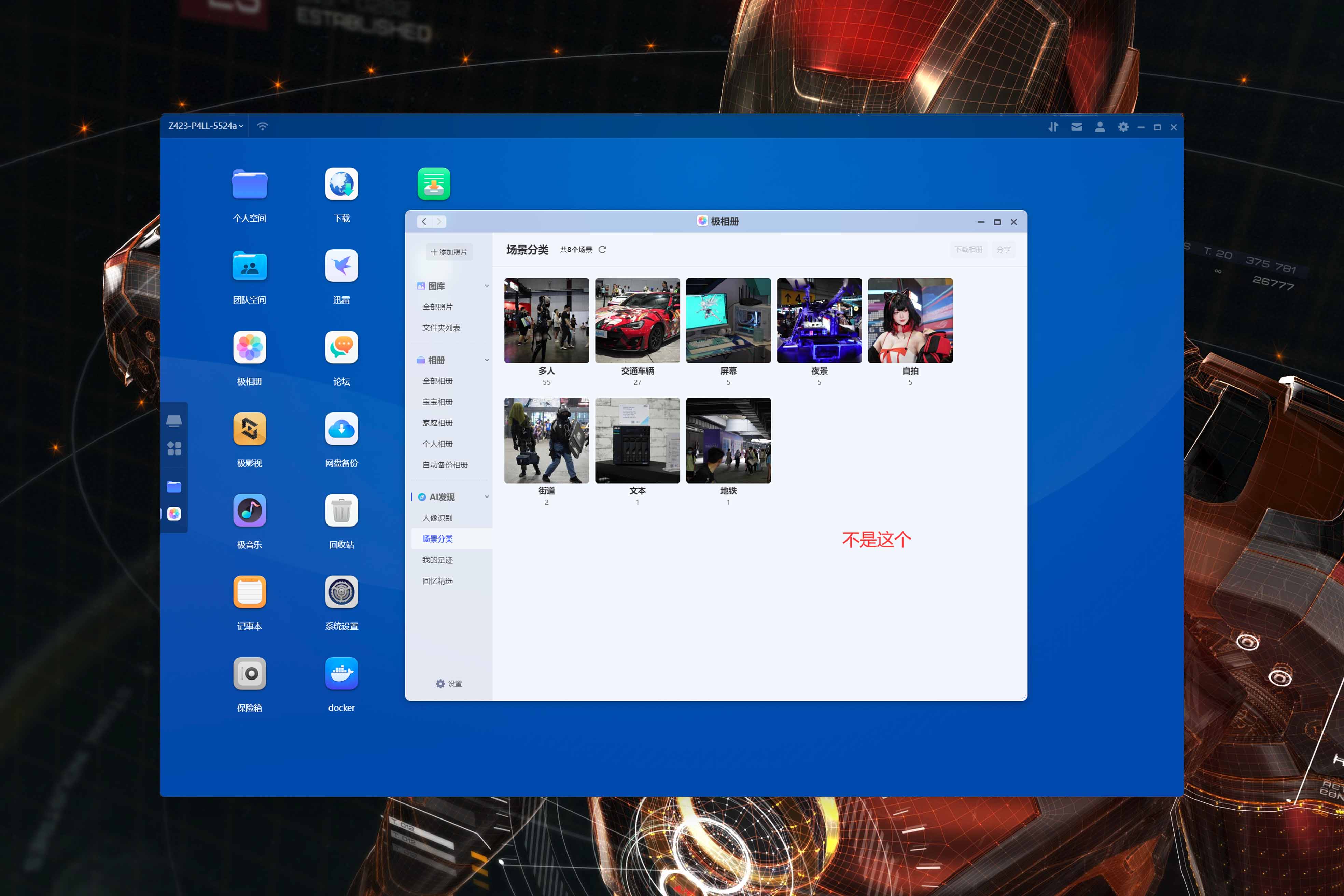Go forward with the right arrow in 极相册
1344x896 pixels.
[x=439, y=222]
